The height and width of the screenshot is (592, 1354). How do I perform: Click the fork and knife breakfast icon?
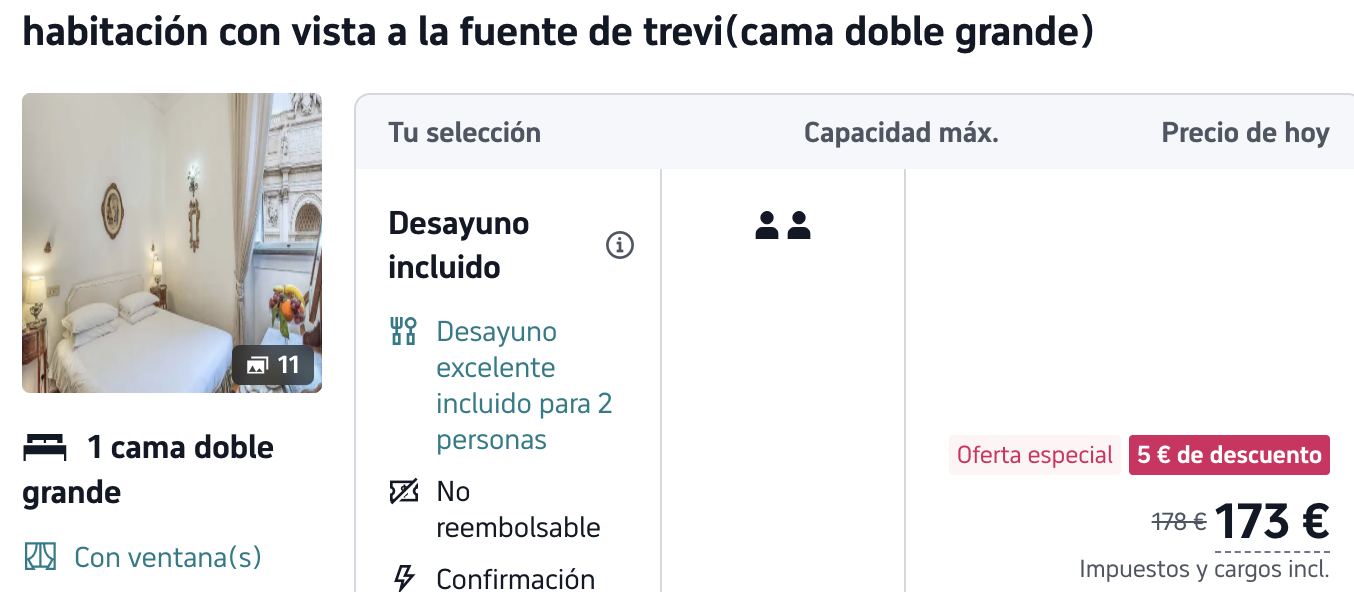point(403,332)
